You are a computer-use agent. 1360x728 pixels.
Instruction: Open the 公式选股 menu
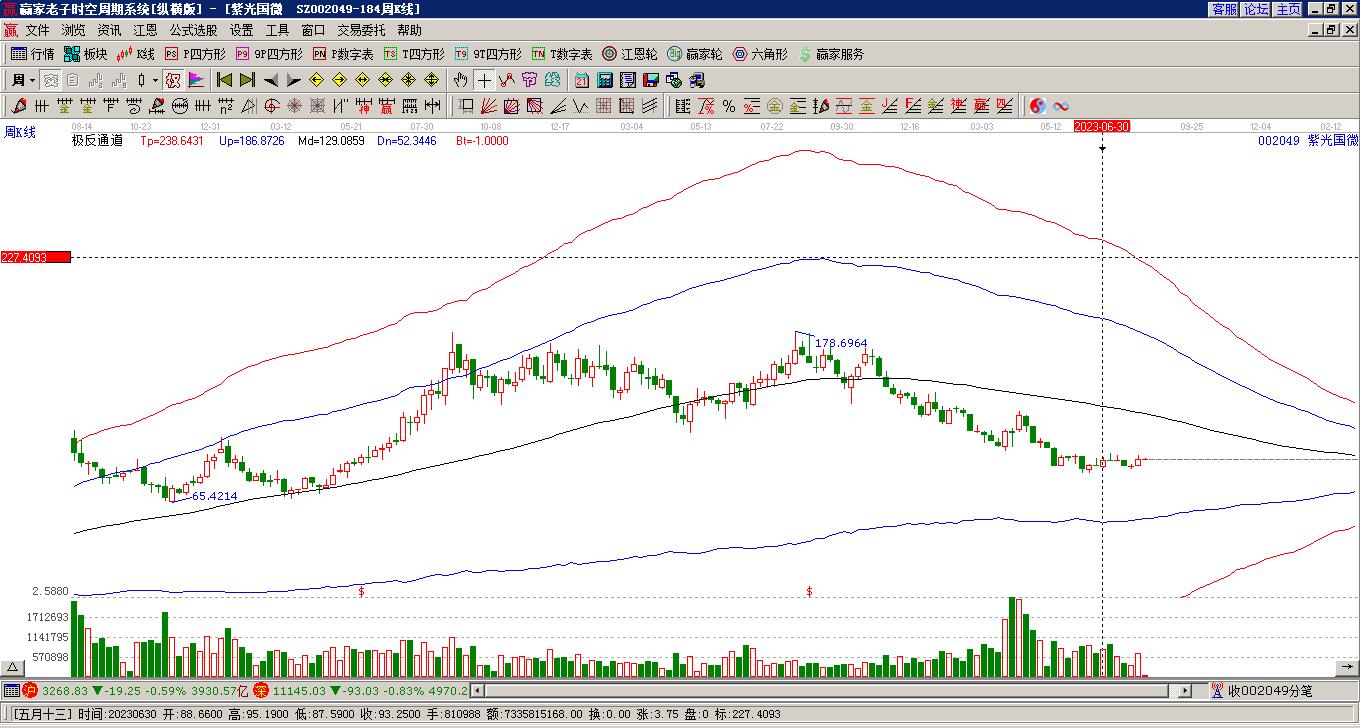(193, 31)
